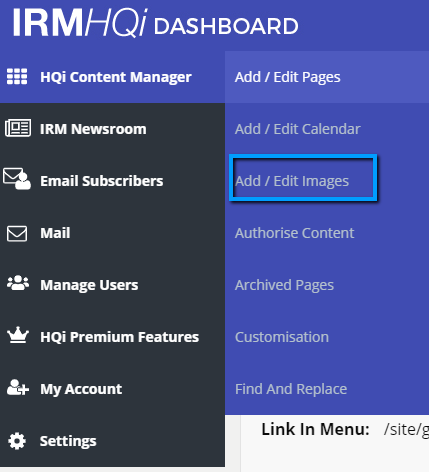Viewport: 429px width, 472px height.
Task: Click the My Account user-plus icon
Action: pos(18,387)
